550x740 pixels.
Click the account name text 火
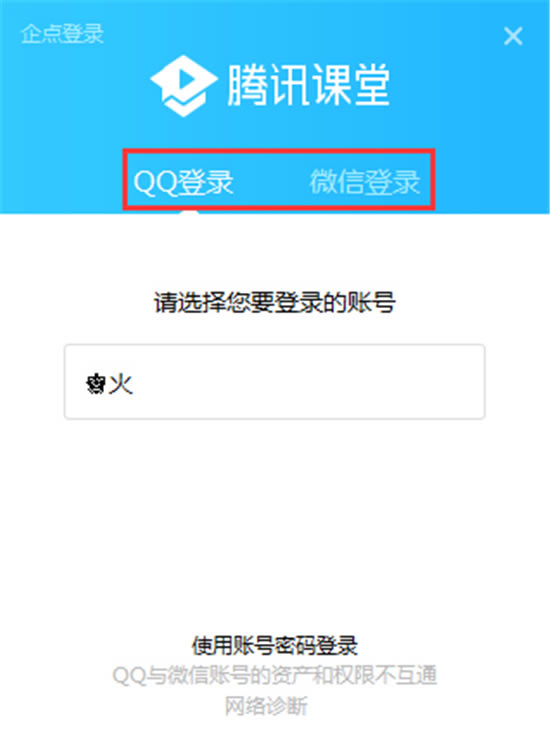coord(121,384)
